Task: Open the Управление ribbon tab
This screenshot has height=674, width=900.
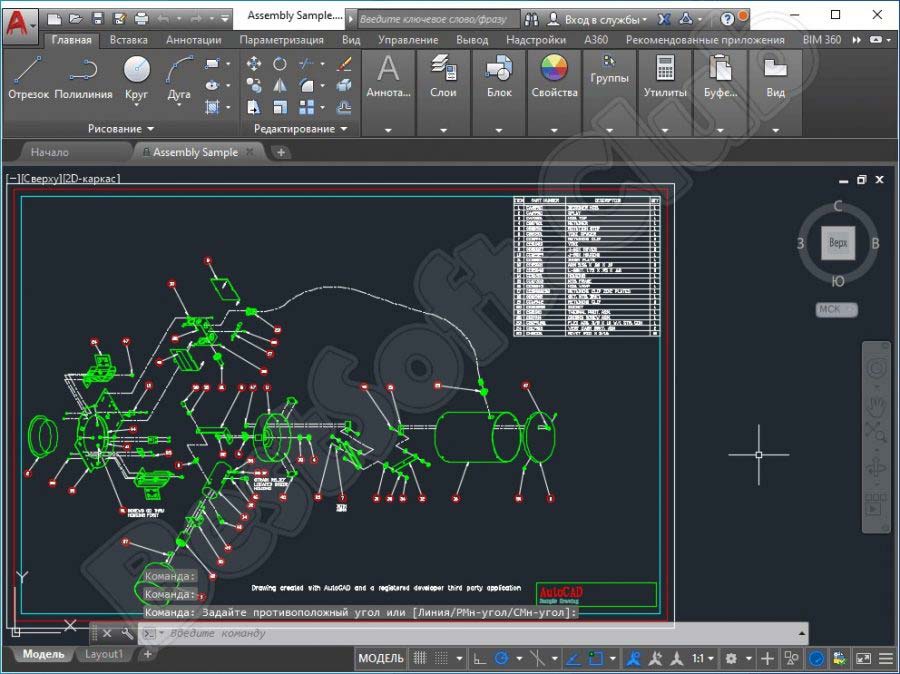Action: (x=408, y=40)
